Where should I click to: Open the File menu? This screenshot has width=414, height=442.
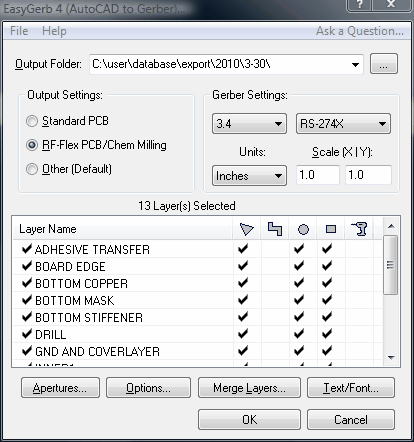[19, 31]
